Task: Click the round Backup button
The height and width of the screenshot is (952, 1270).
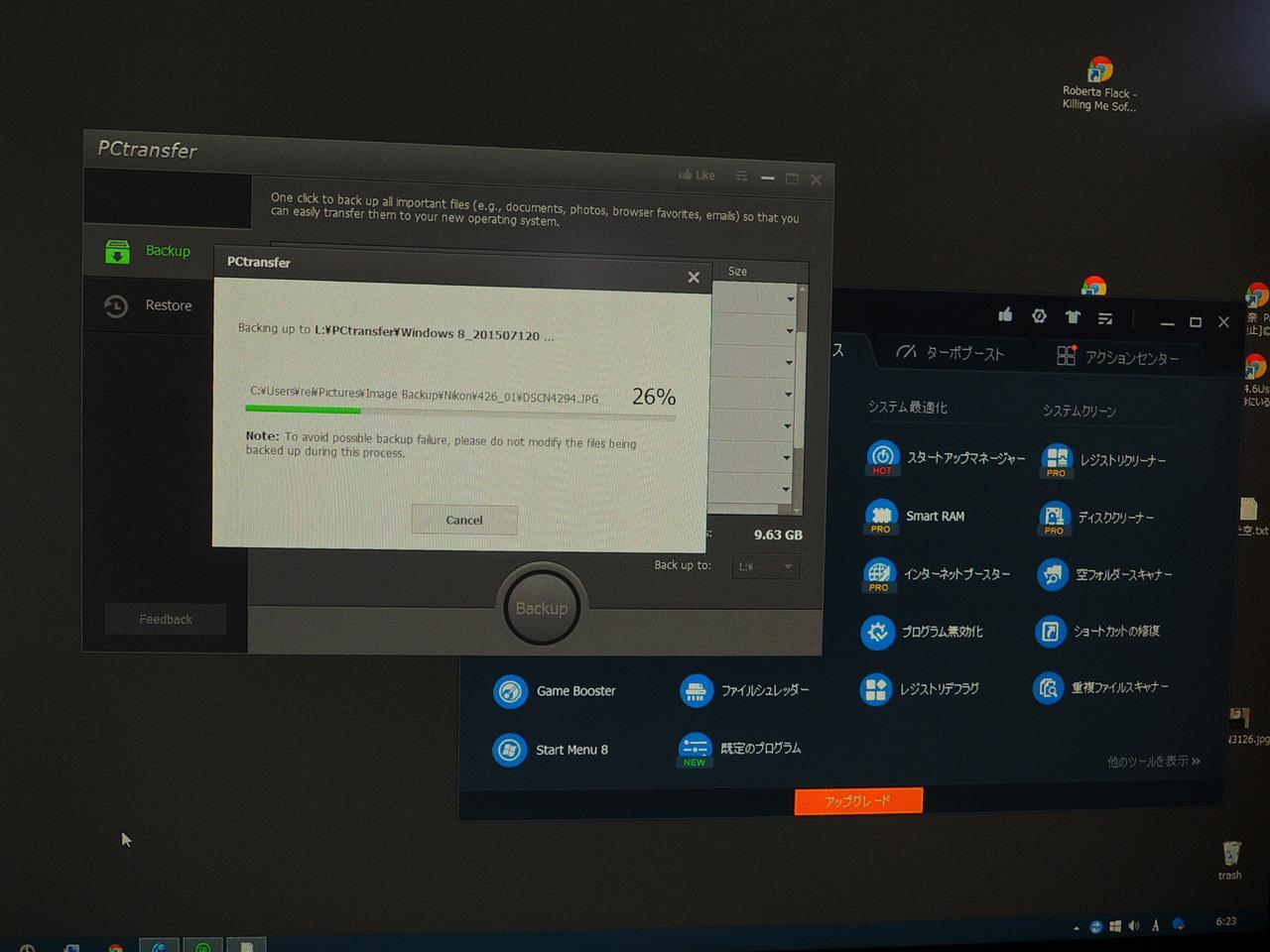Action: 541,608
